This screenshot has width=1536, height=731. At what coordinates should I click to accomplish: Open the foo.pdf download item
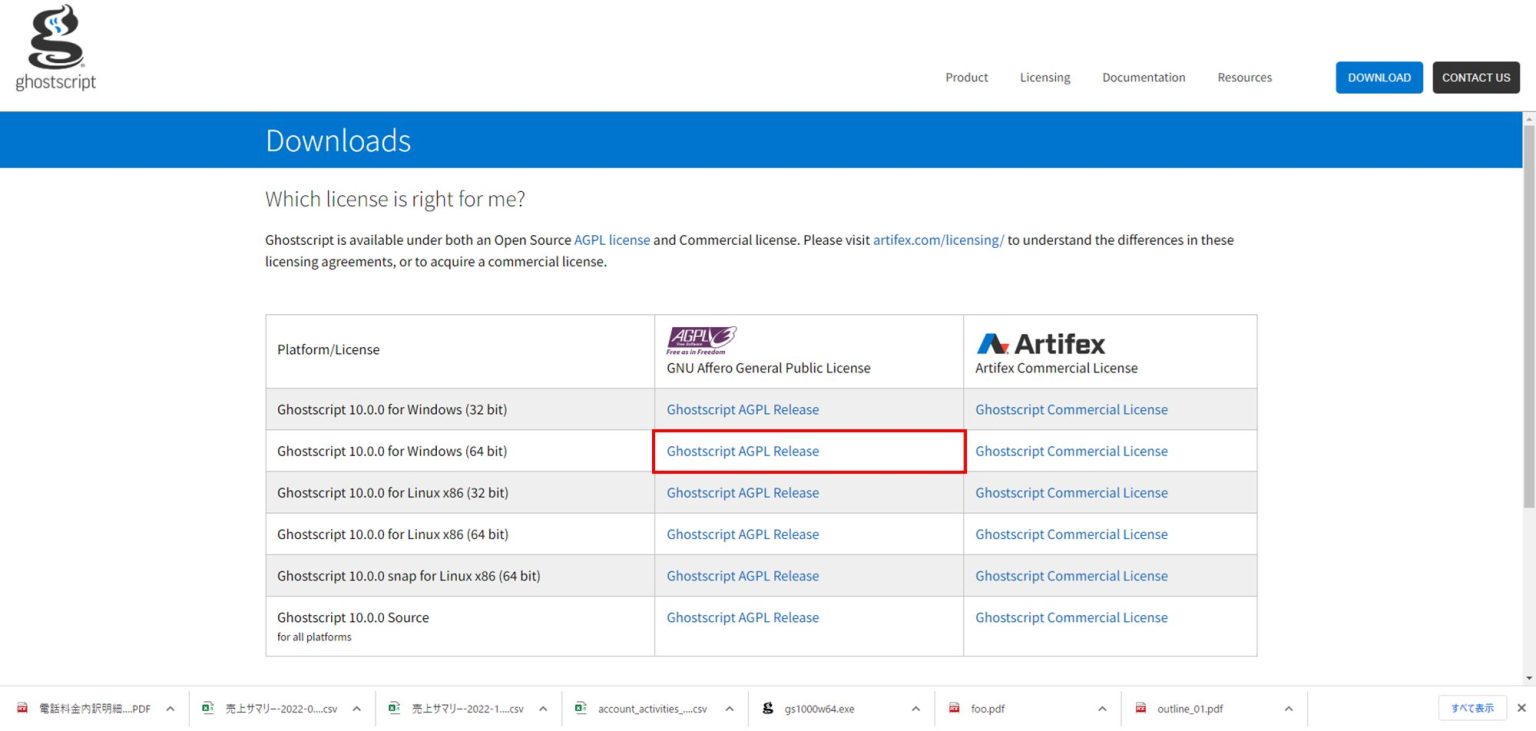coord(987,709)
